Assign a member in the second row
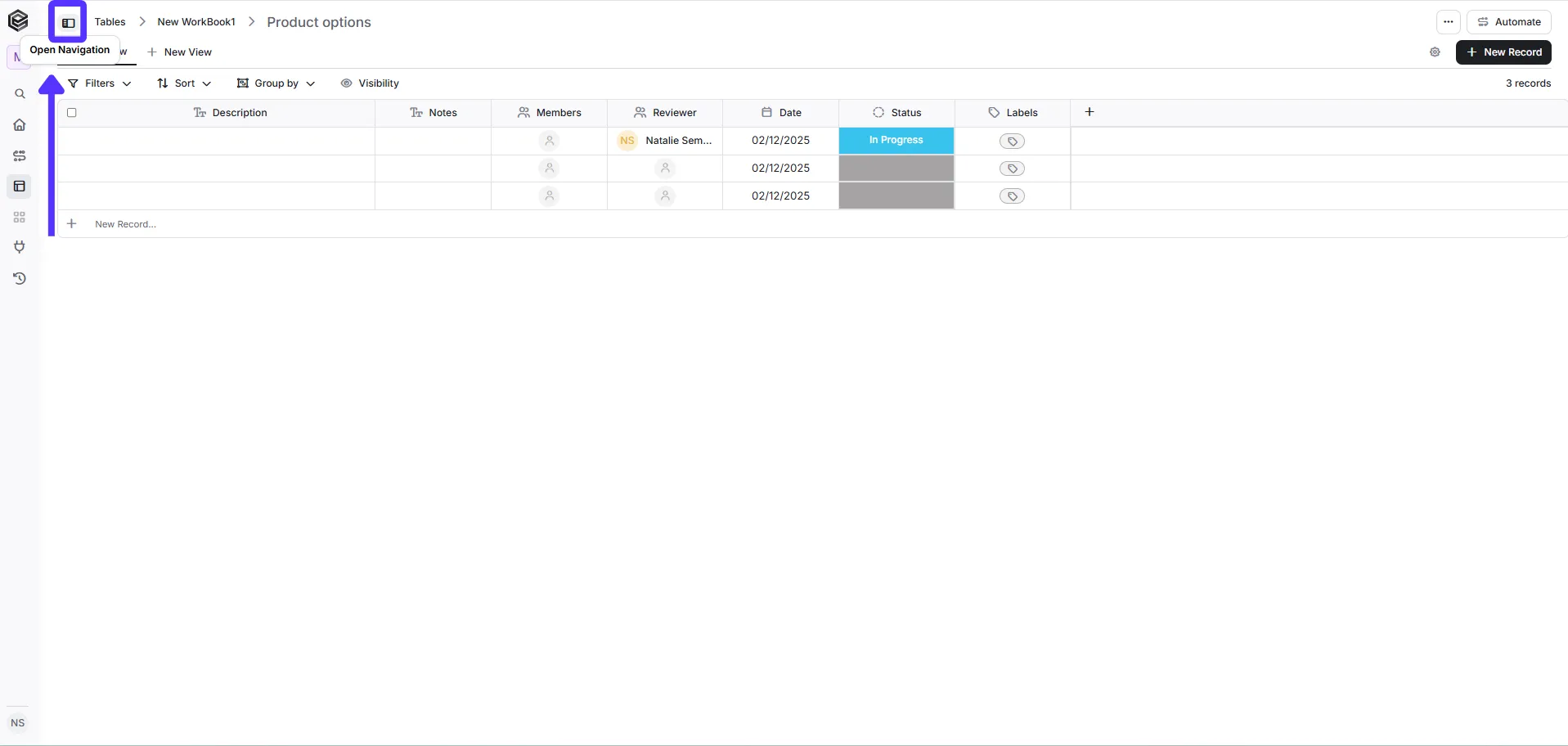Screen dimensions: 1568x746 pos(550,169)
